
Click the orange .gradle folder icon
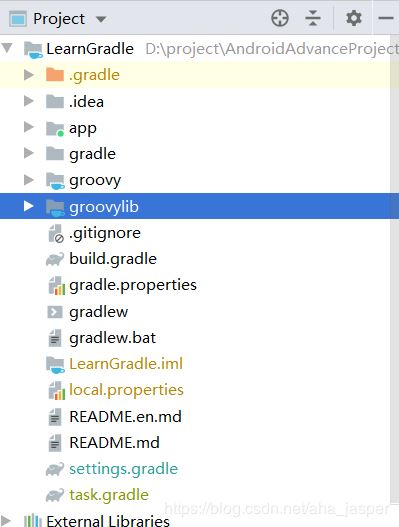(x=55, y=75)
